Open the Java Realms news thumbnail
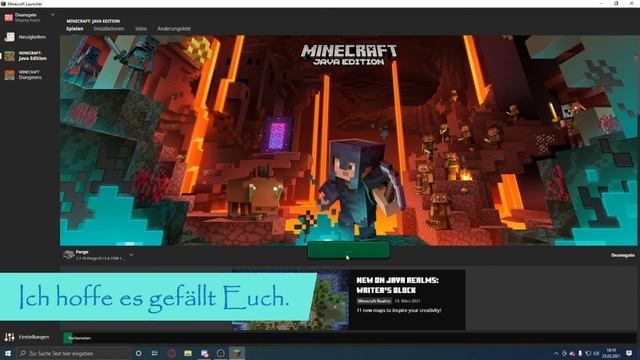This screenshot has width=640, height=360. pyautogui.click(x=290, y=300)
